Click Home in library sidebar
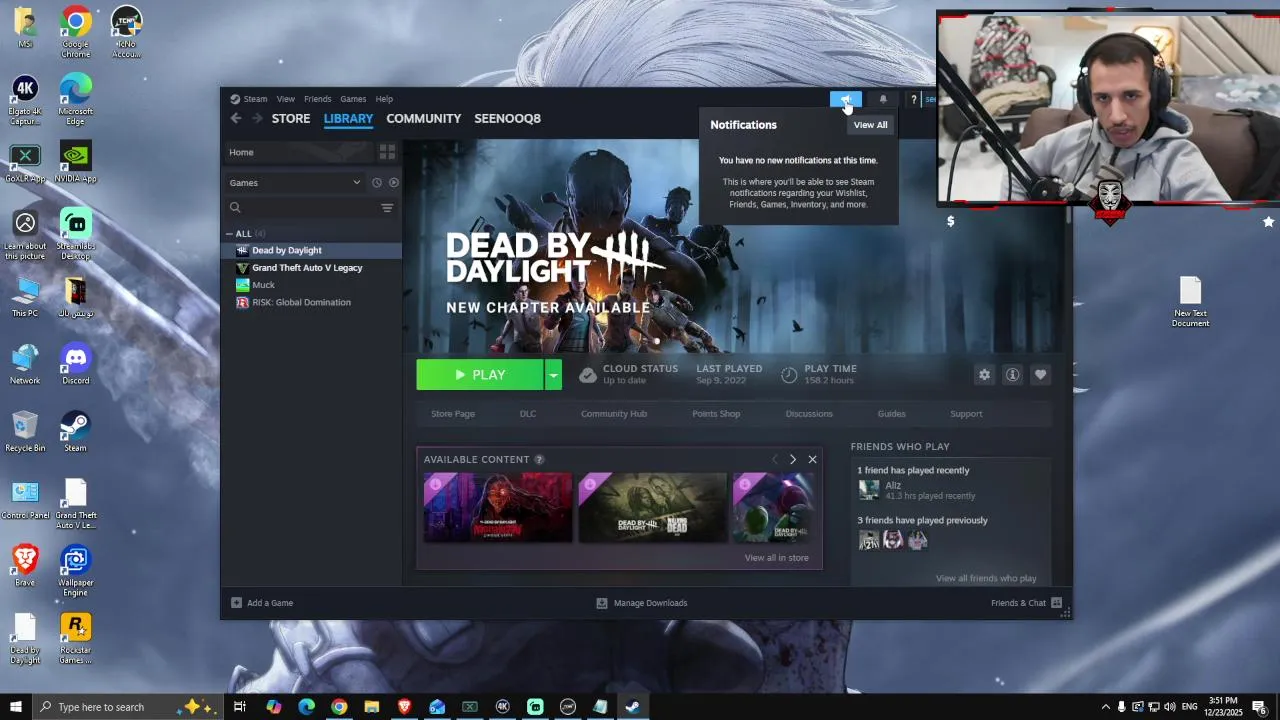1280x720 pixels. point(298,152)
